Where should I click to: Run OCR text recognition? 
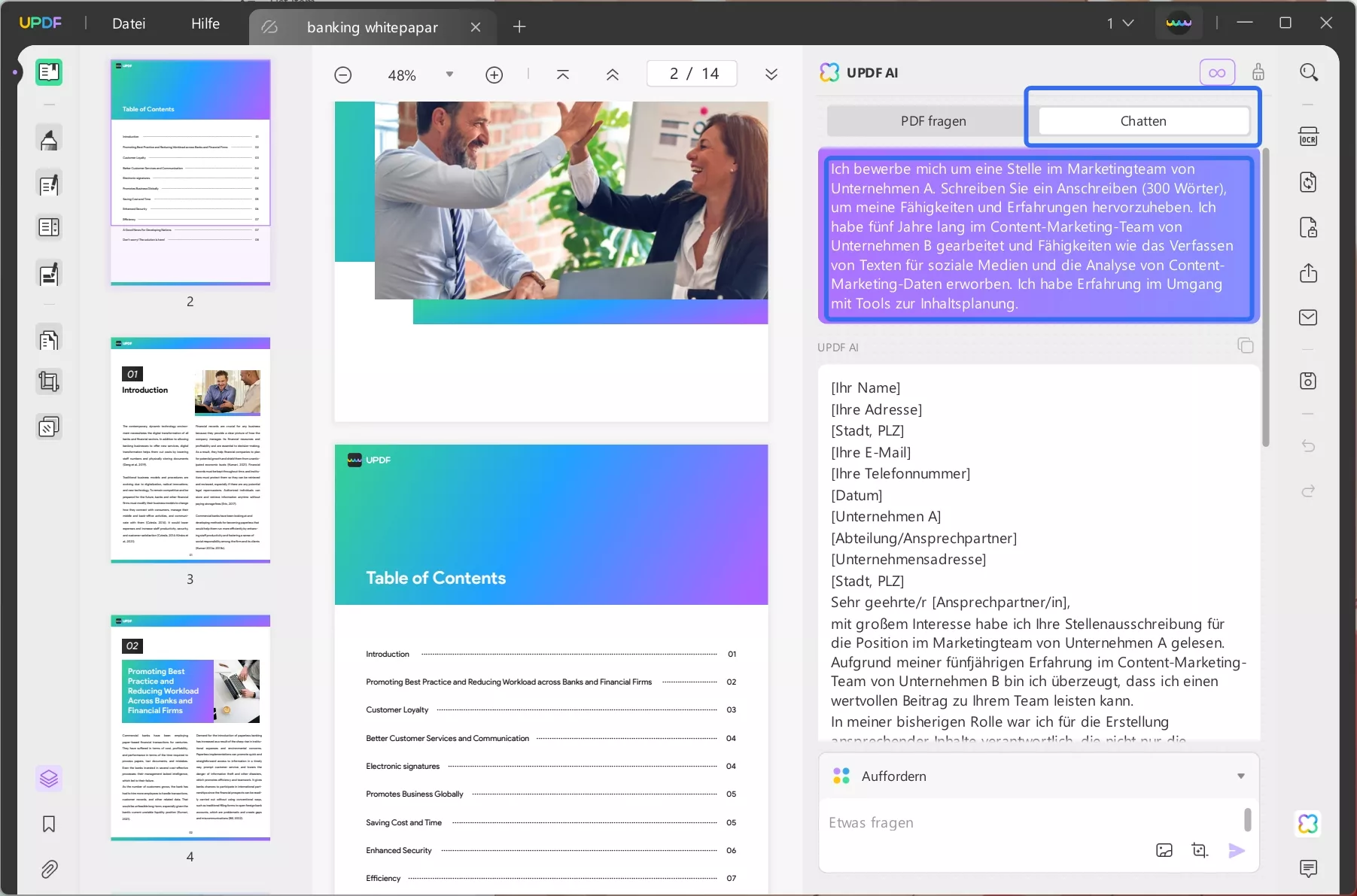click(1309, 137)
